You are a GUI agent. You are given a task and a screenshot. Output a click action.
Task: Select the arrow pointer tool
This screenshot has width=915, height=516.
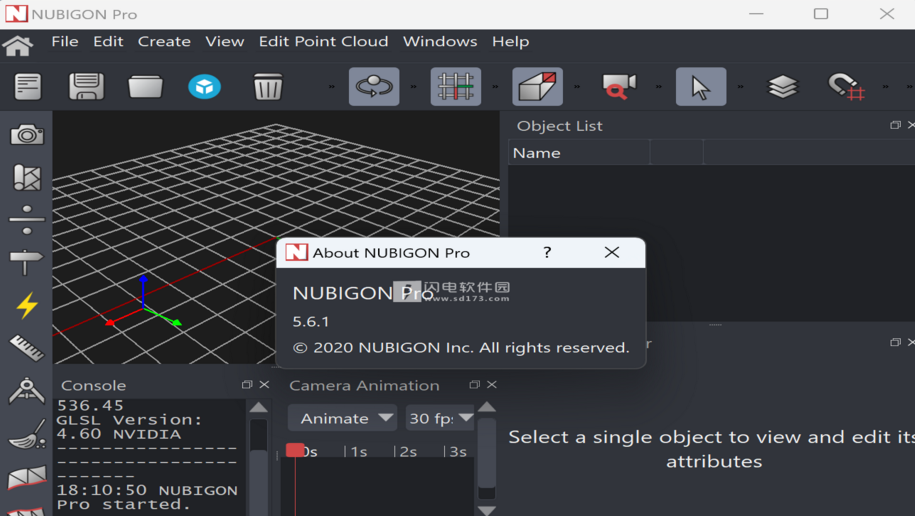701,86
